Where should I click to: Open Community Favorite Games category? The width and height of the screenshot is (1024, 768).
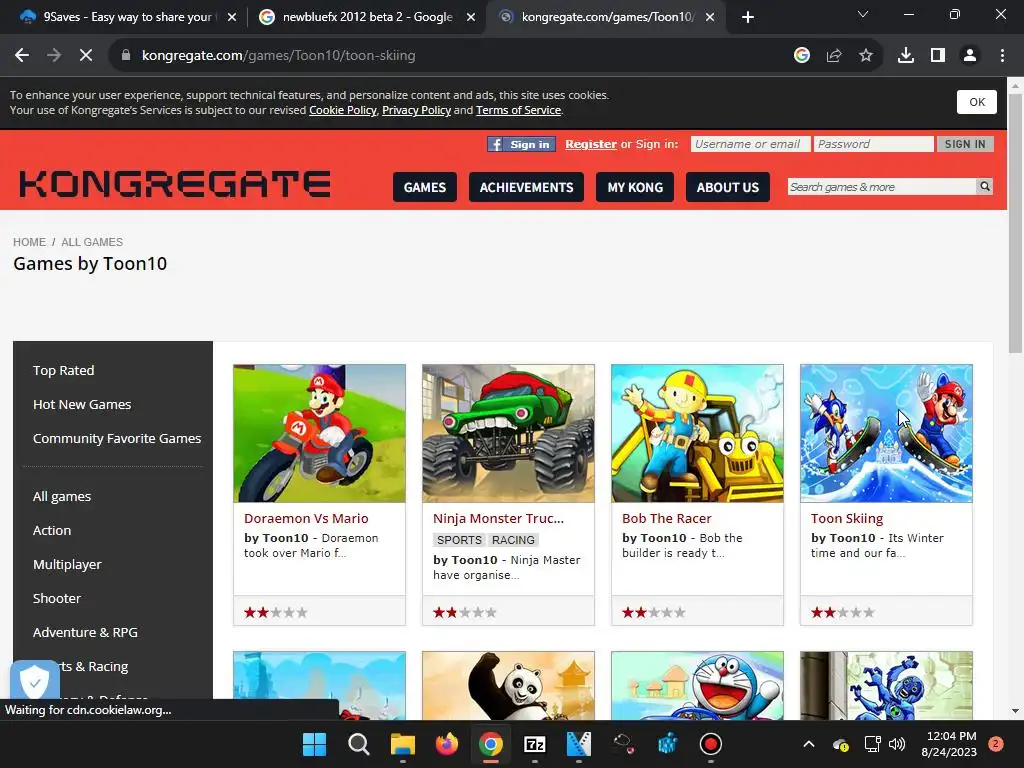[x=117, y=438]
